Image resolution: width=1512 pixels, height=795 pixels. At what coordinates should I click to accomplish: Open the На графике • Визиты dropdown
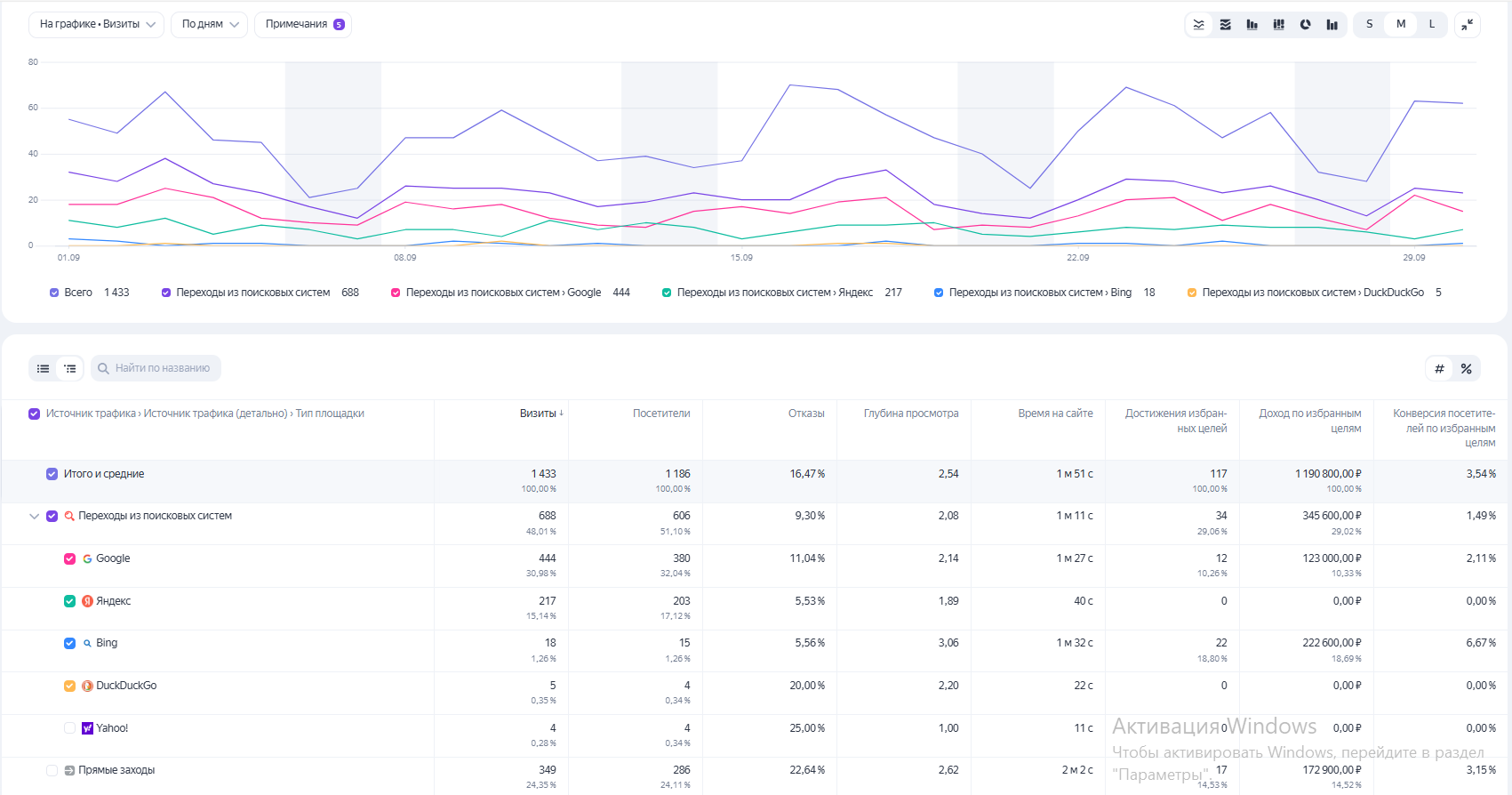[97, 25]
